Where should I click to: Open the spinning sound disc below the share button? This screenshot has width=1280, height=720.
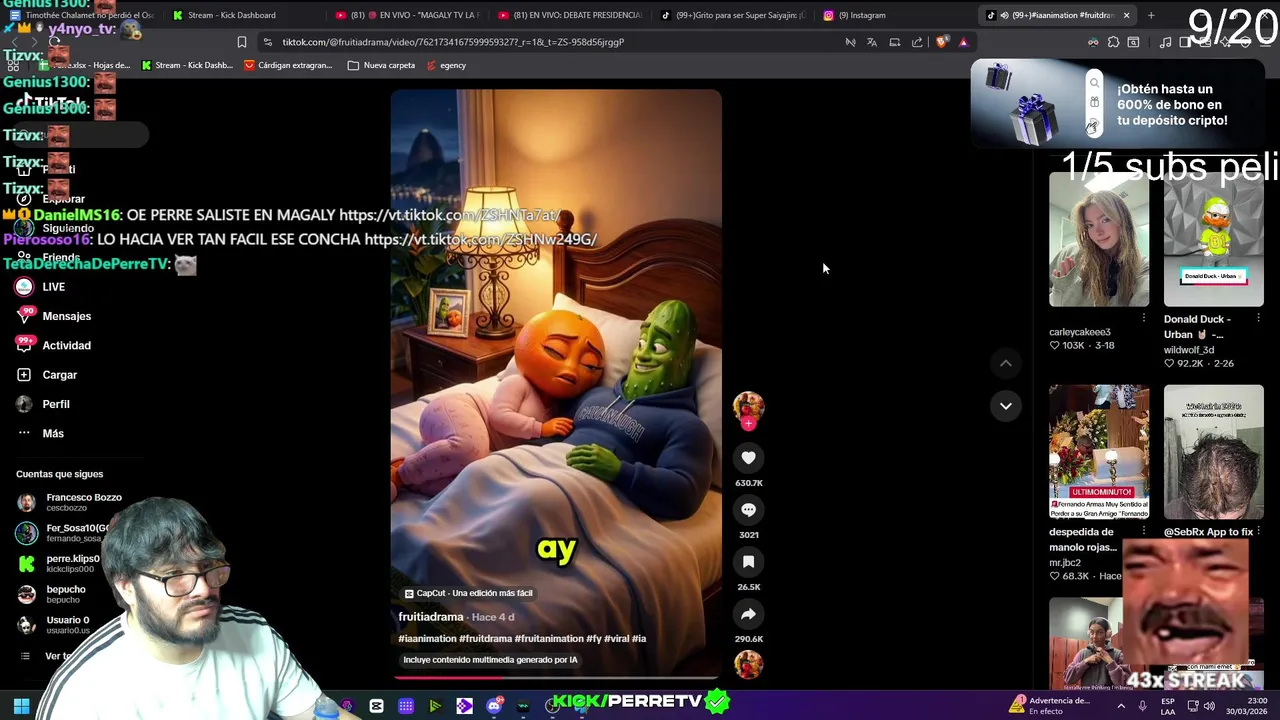748,664
